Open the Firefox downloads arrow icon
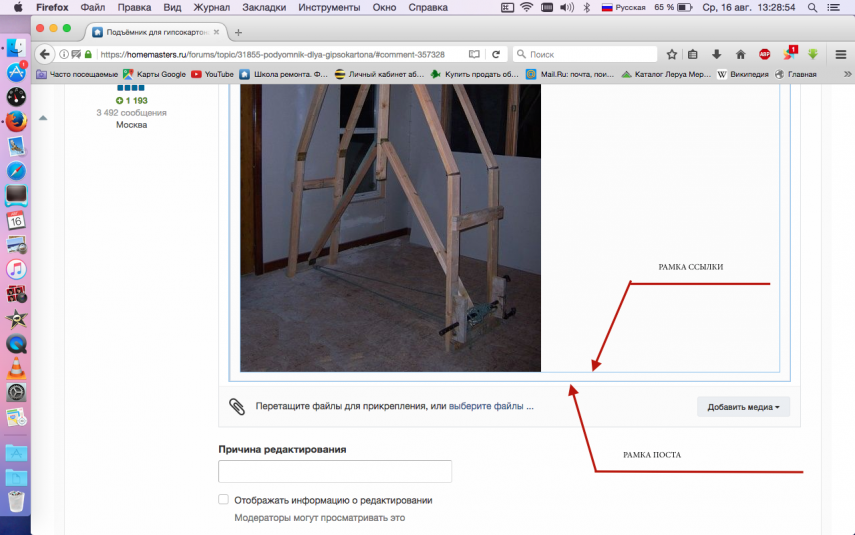The image size is (855, 535). pyautogui.click(x=717, y=54)
